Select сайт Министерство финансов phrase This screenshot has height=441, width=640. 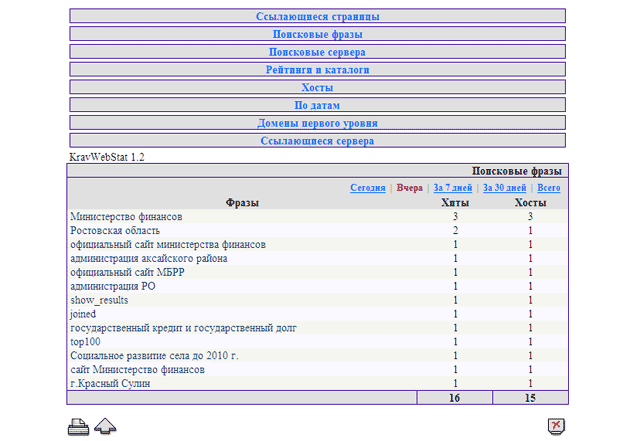click(x=137, y=370)
